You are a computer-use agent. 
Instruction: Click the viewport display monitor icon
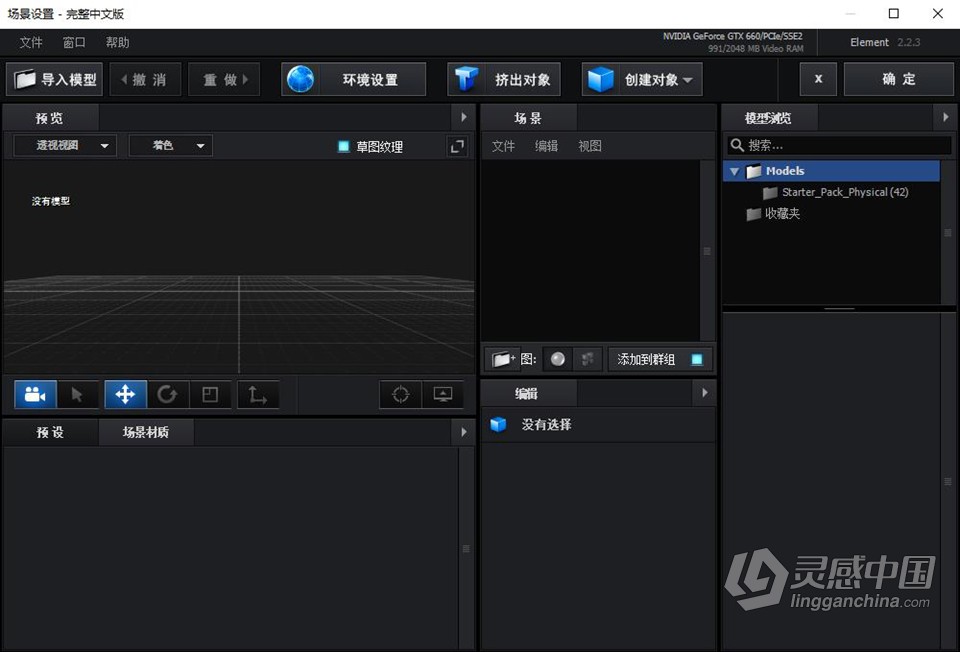pos(443,394)
